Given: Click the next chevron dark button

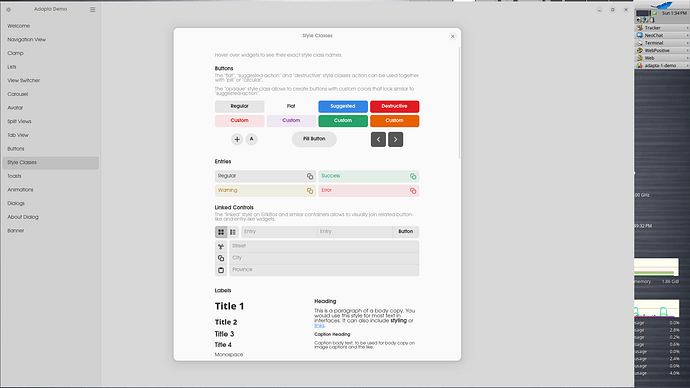Looking at the screenshot, I should [x=396, y=139].
